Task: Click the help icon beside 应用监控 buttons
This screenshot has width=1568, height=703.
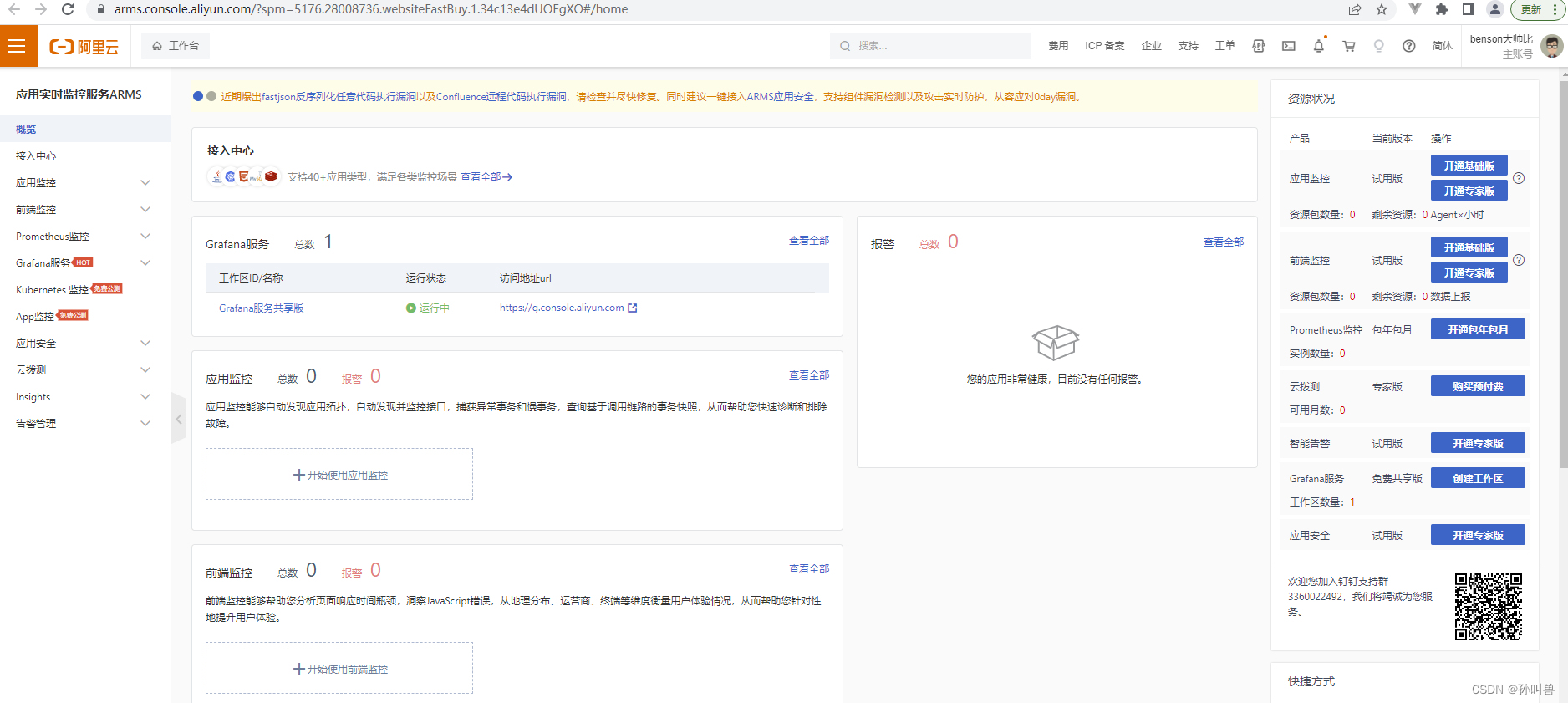Action: click(x=1519, y=178)
